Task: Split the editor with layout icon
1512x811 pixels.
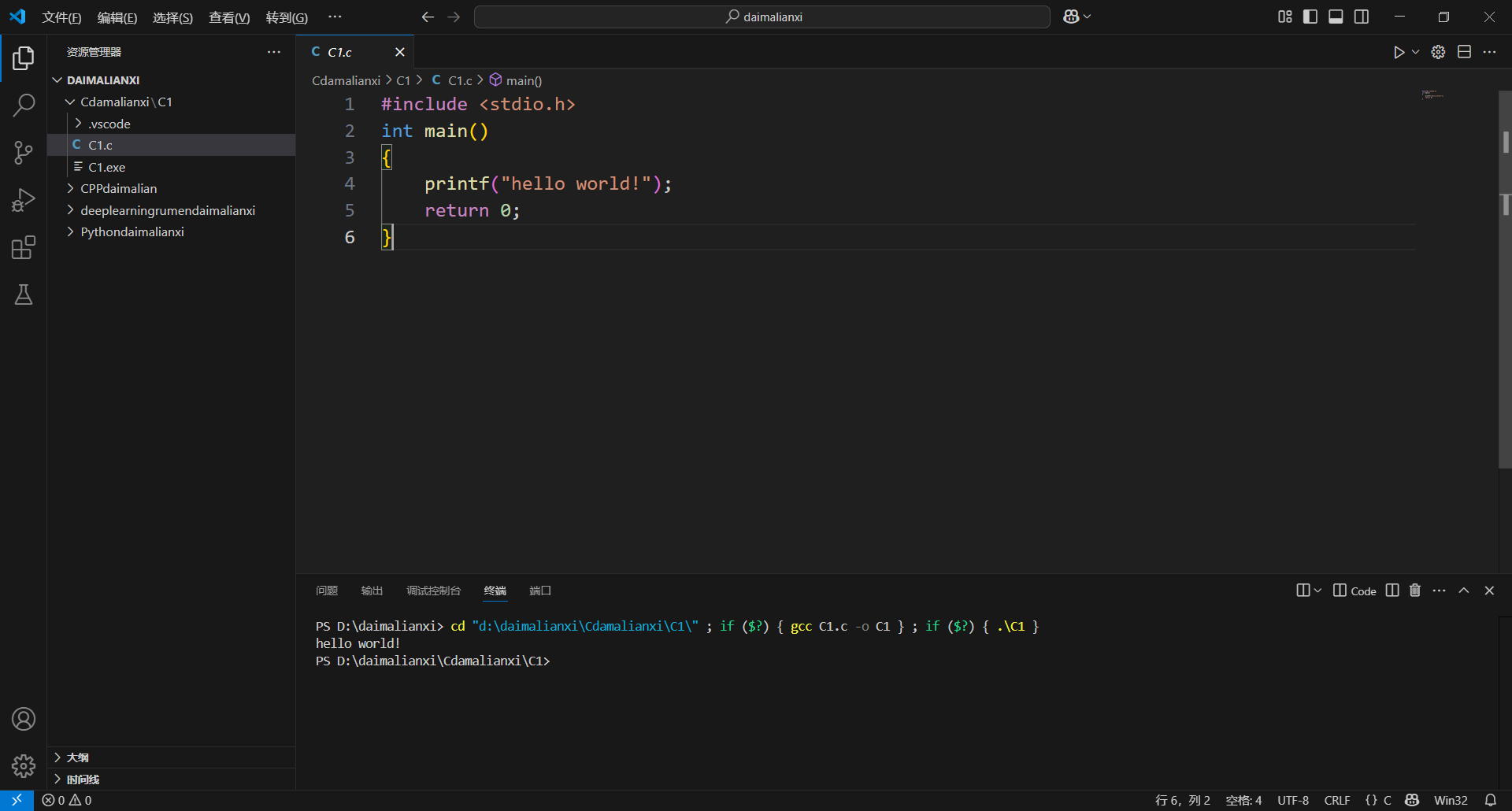Action: click(x=1464, y=52)
